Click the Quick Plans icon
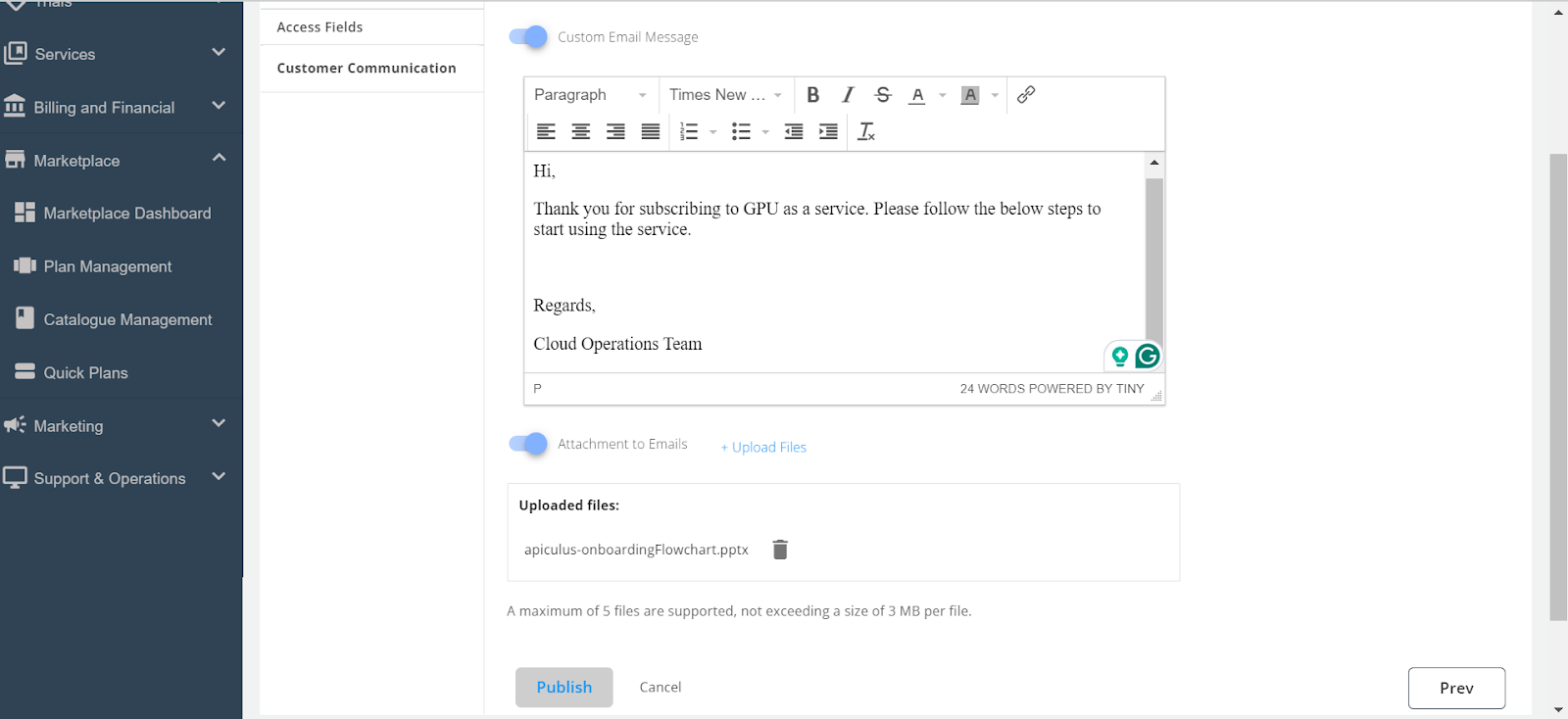This screenshot has height=719, width=1568. coord(25,371)
